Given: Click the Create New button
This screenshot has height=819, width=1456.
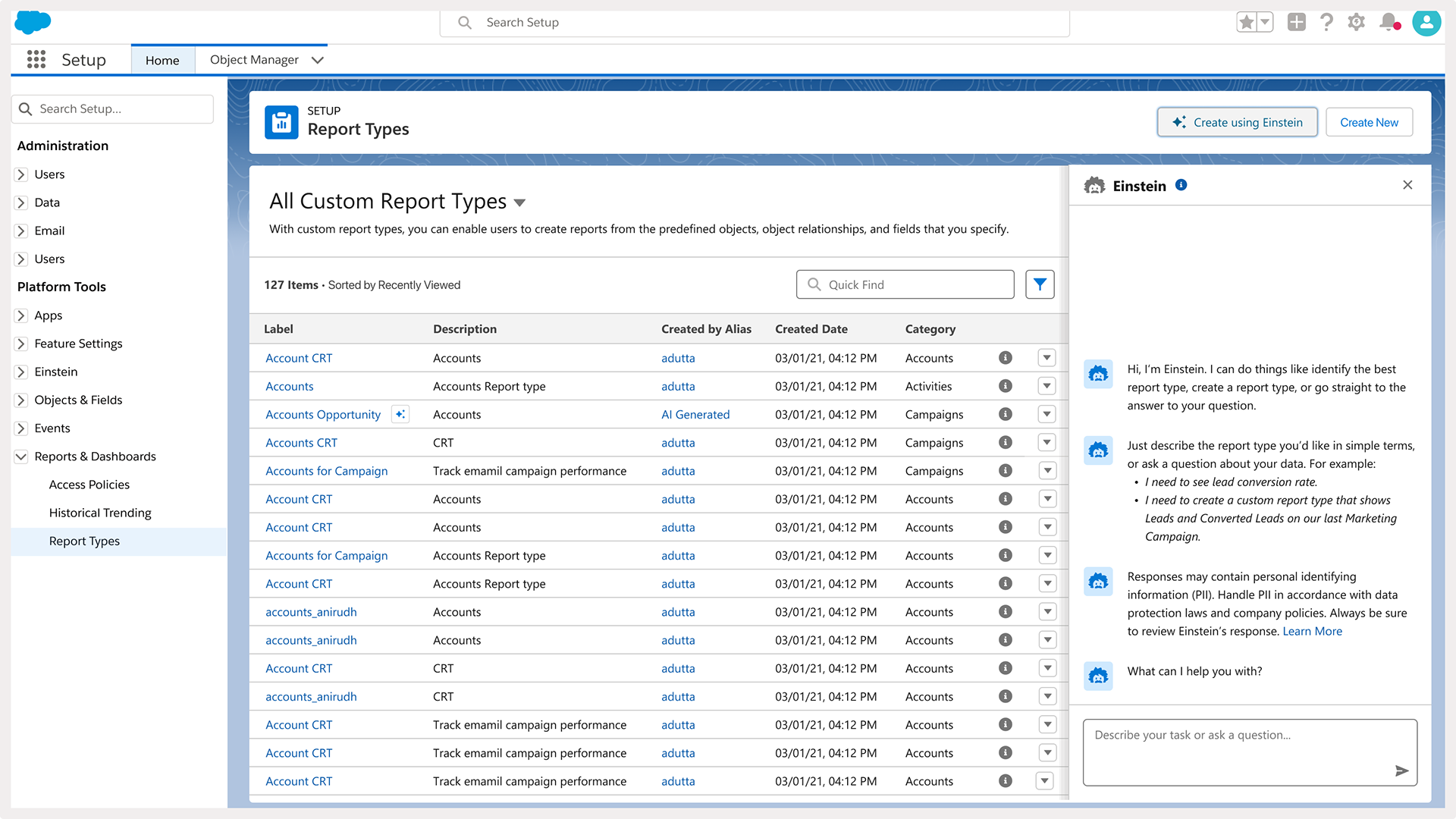Looking at the screenshot, I should pos(1369,122).
